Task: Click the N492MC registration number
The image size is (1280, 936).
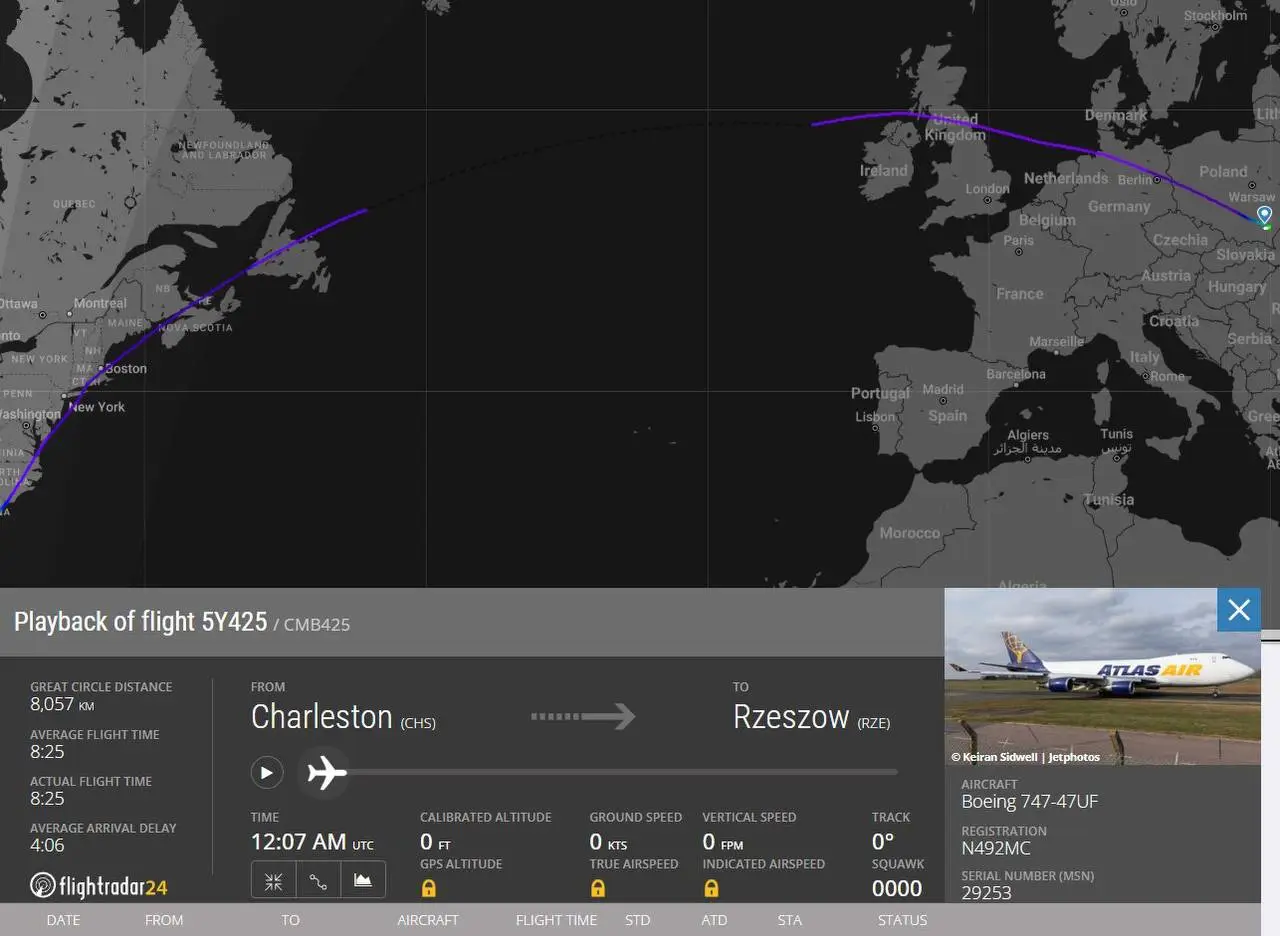Action: pyautogui.click(x=996, y=848)
